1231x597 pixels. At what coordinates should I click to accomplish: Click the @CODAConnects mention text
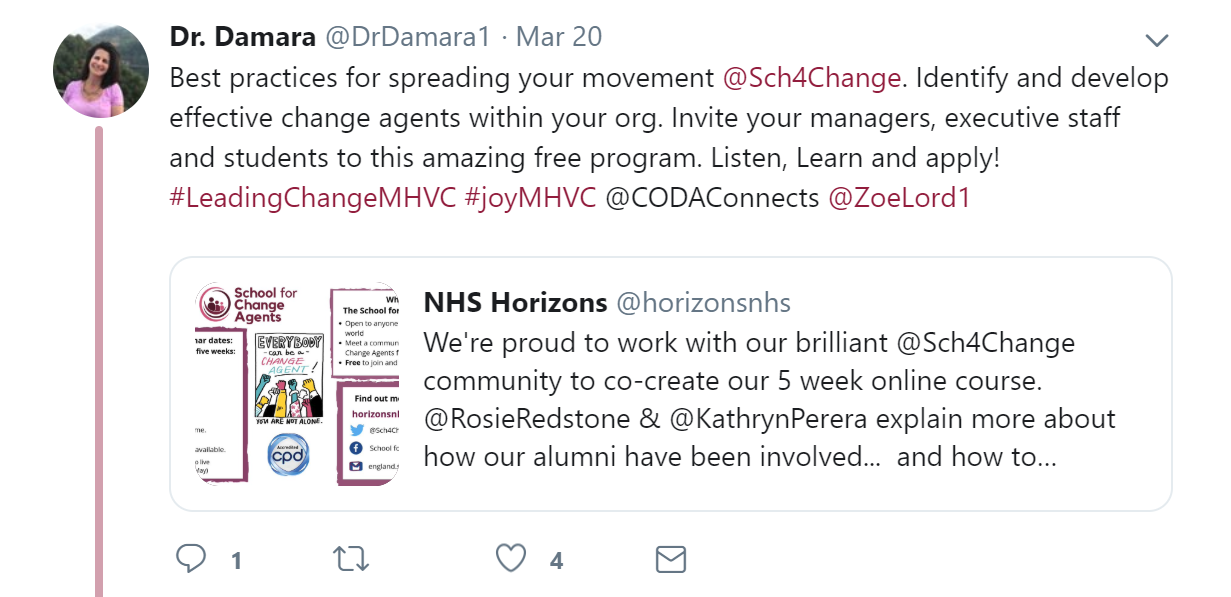coord(712,197)
